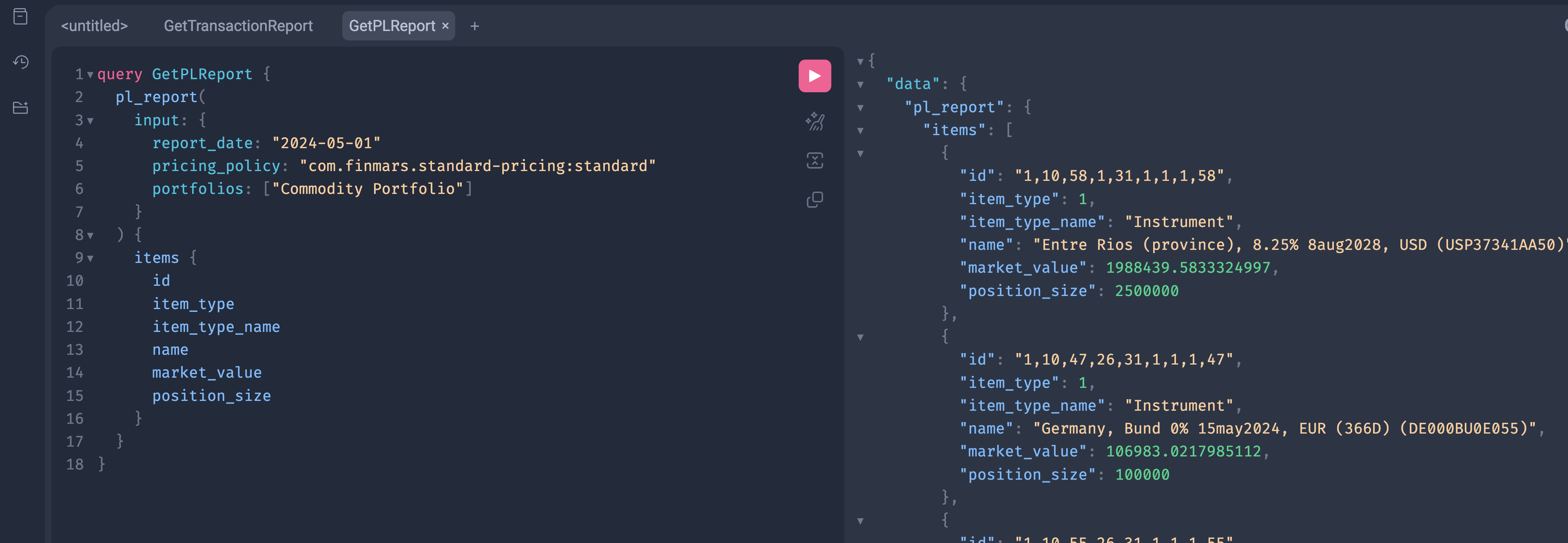Collapse the query at line 1

pyautogui.click(x=90, y=75)
